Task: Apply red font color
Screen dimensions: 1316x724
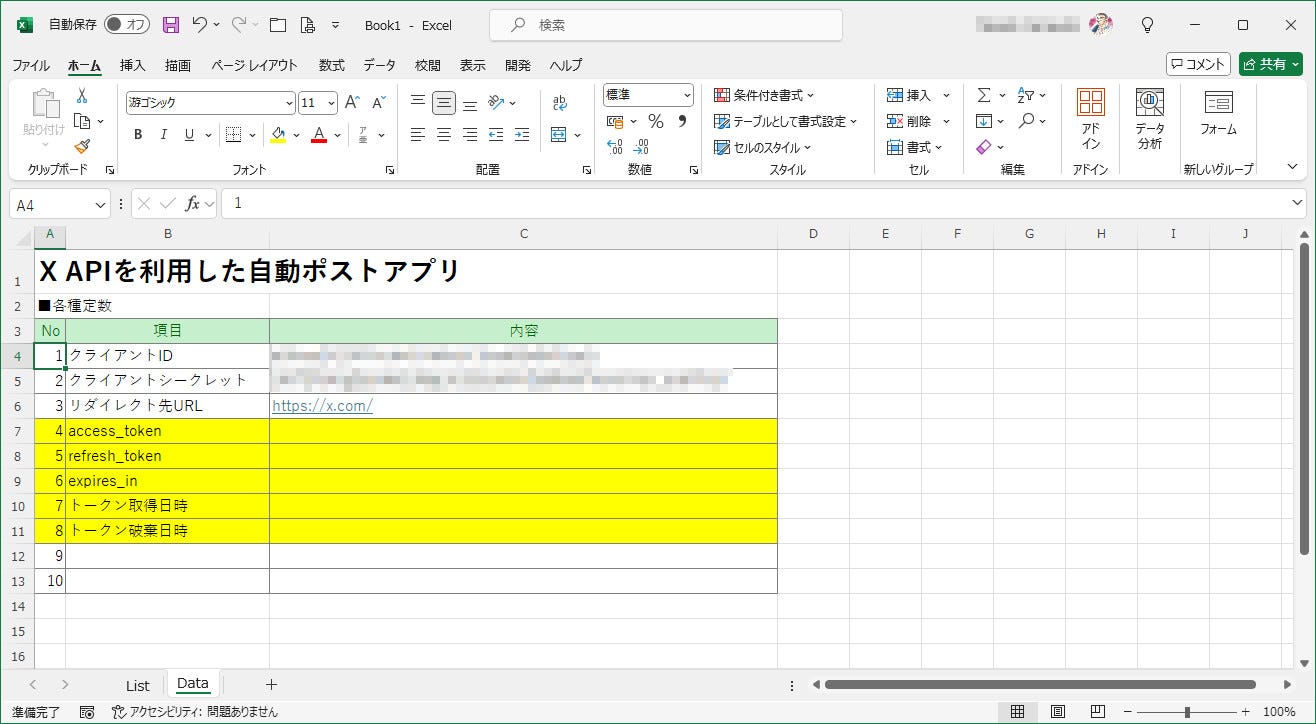Action: [x=319, y=135]
